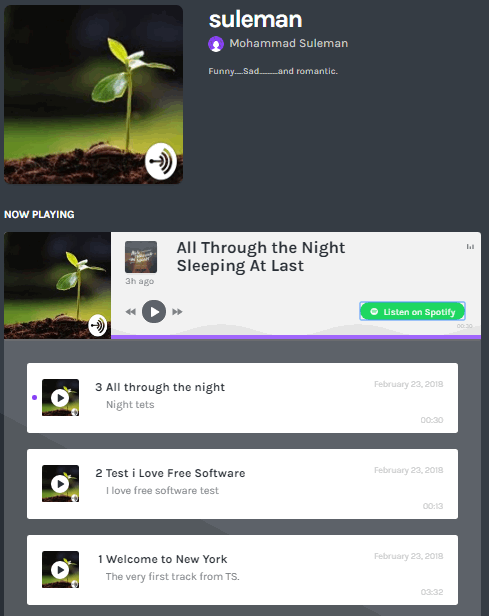
Task: Skip forward with fast-forward icon
Action: [177, 312]
